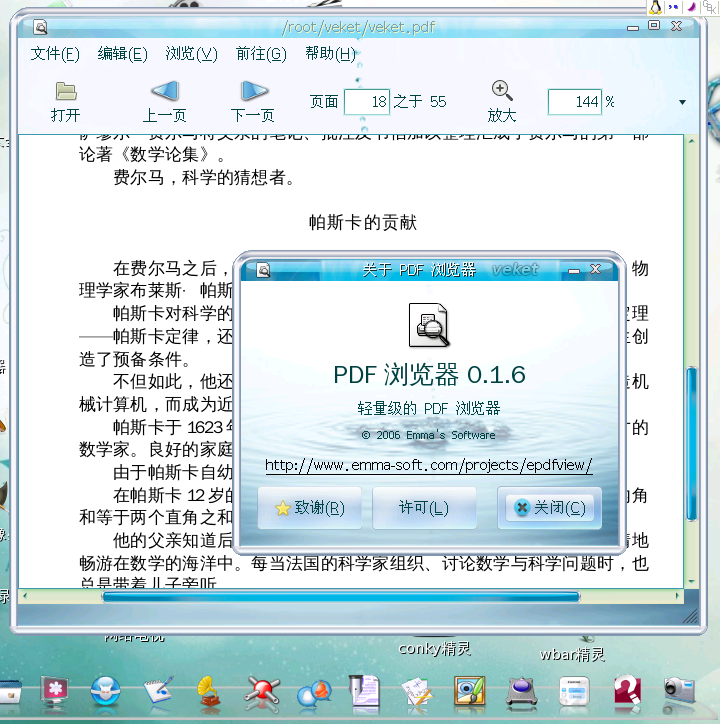Click the heading 帕斯卡的贡献 in the document
Viewport: 720px width, 724px height.
point(363,223)
